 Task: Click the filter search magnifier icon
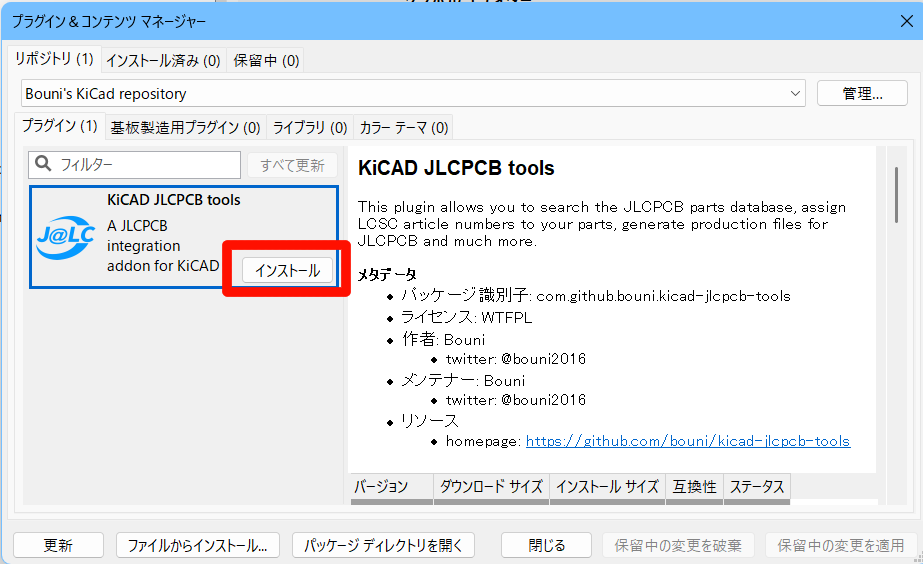tap(43, 163)
